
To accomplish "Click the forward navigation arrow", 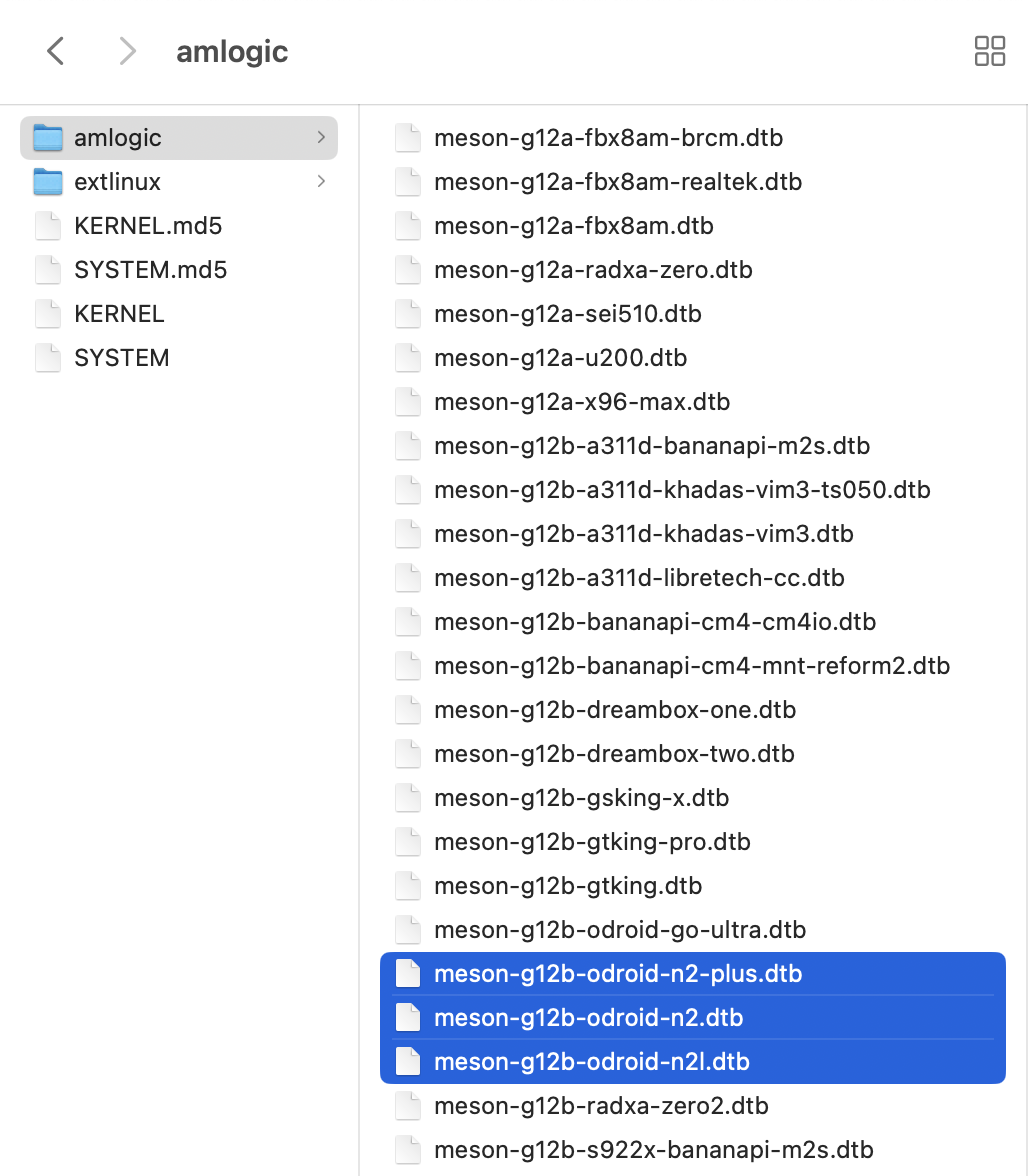I will [127, 51].
